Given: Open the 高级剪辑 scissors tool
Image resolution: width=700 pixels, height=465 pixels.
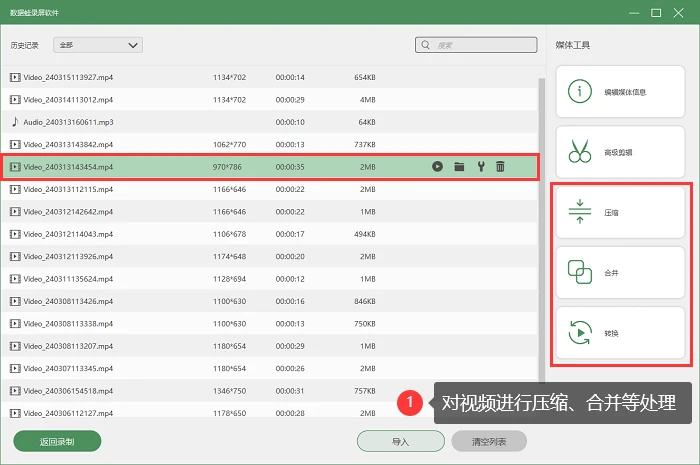Looking at the screenshot, I should click(x=620, y=152).
